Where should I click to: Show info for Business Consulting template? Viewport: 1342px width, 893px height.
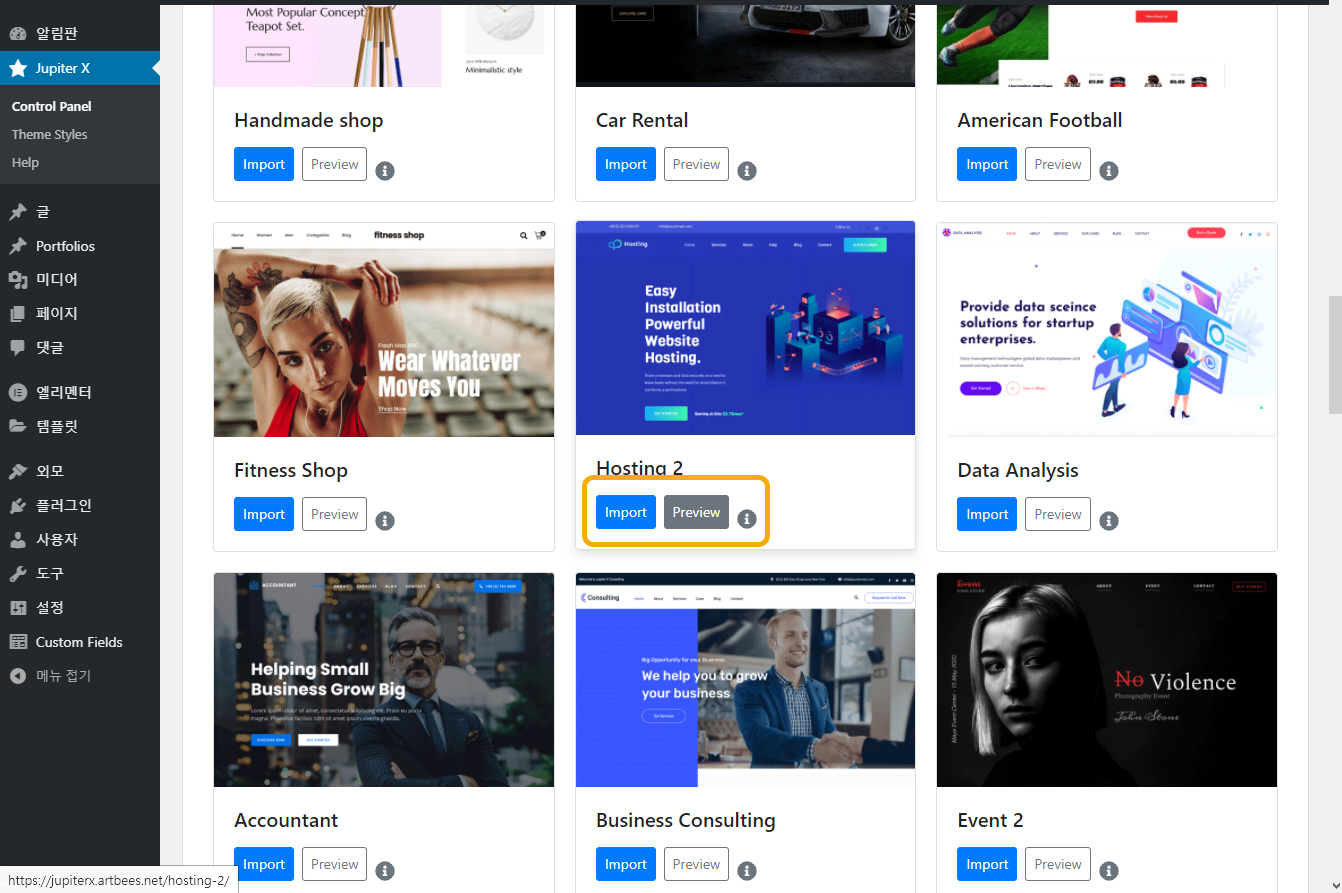[747, 871]
